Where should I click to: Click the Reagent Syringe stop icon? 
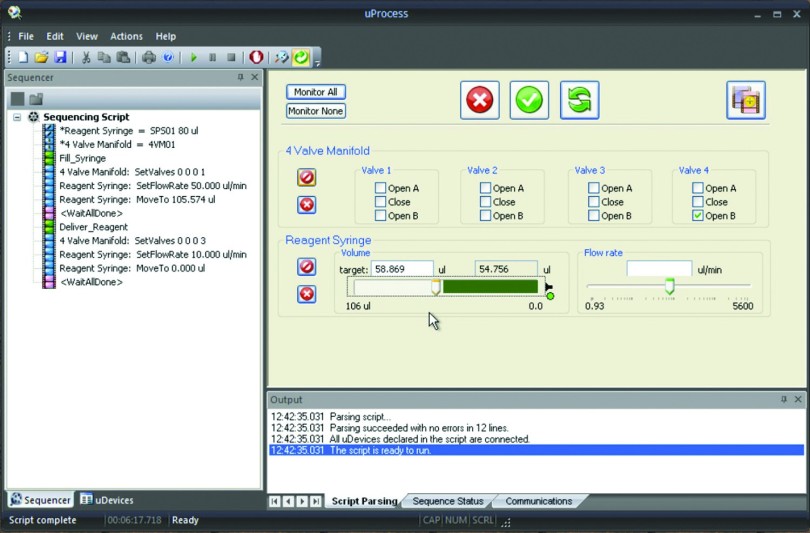tap(306, 266)
